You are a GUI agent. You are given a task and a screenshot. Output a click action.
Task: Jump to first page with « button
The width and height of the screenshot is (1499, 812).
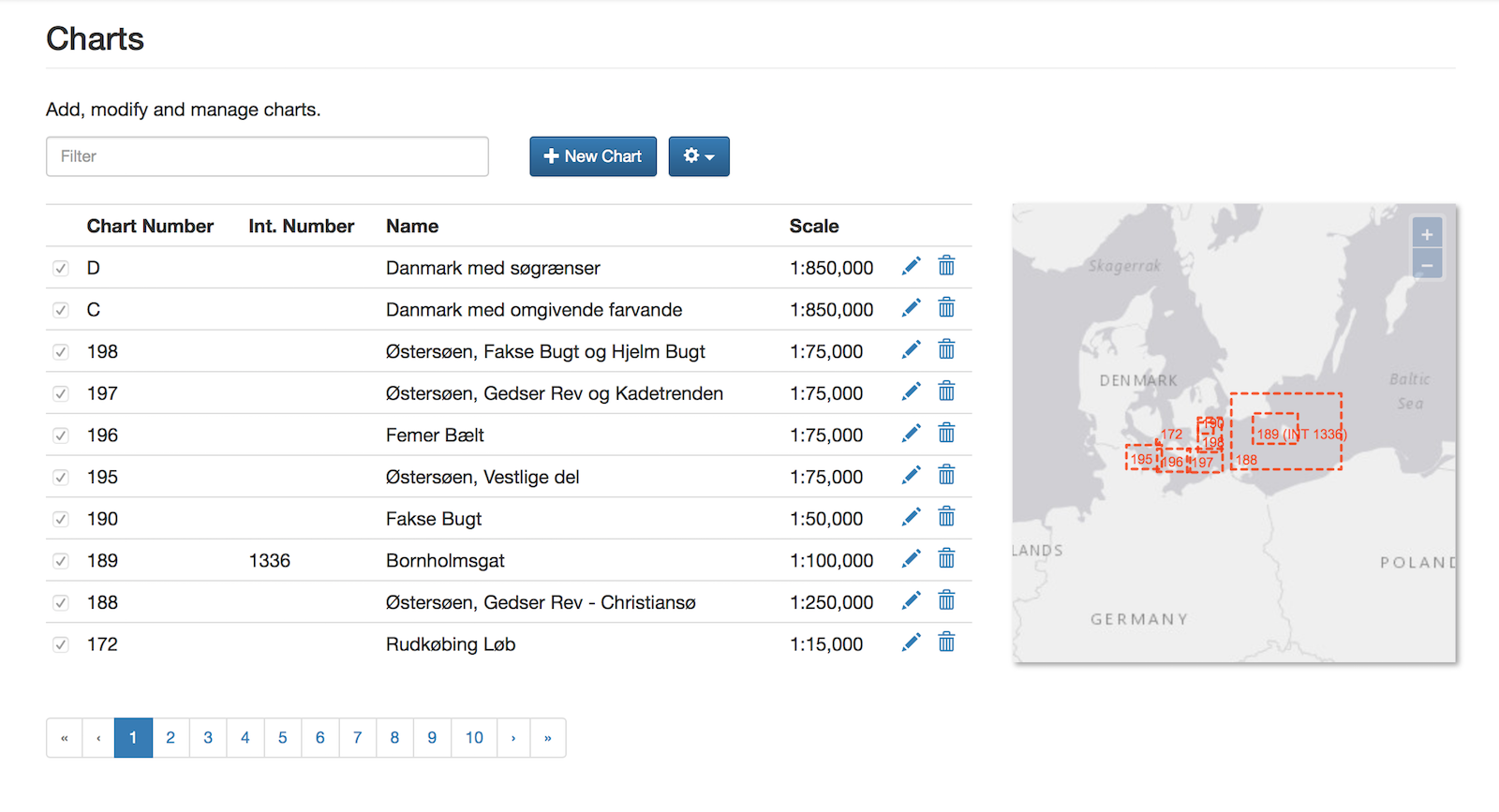[x=64, y=738]
